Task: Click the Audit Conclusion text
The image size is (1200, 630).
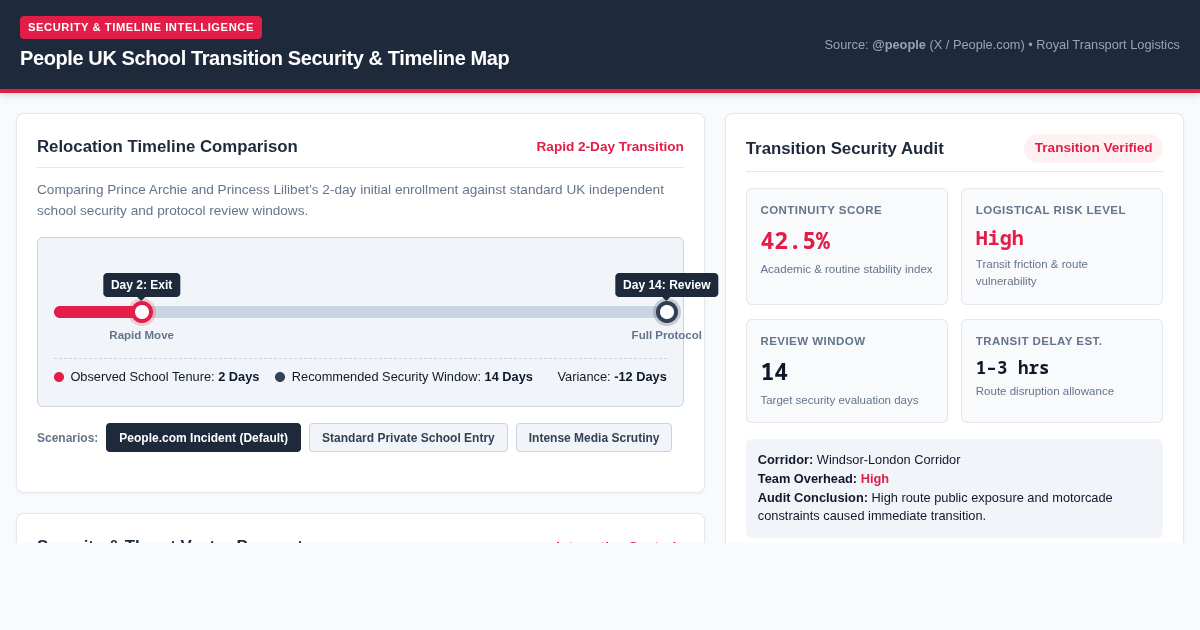Action: [935, 506]
